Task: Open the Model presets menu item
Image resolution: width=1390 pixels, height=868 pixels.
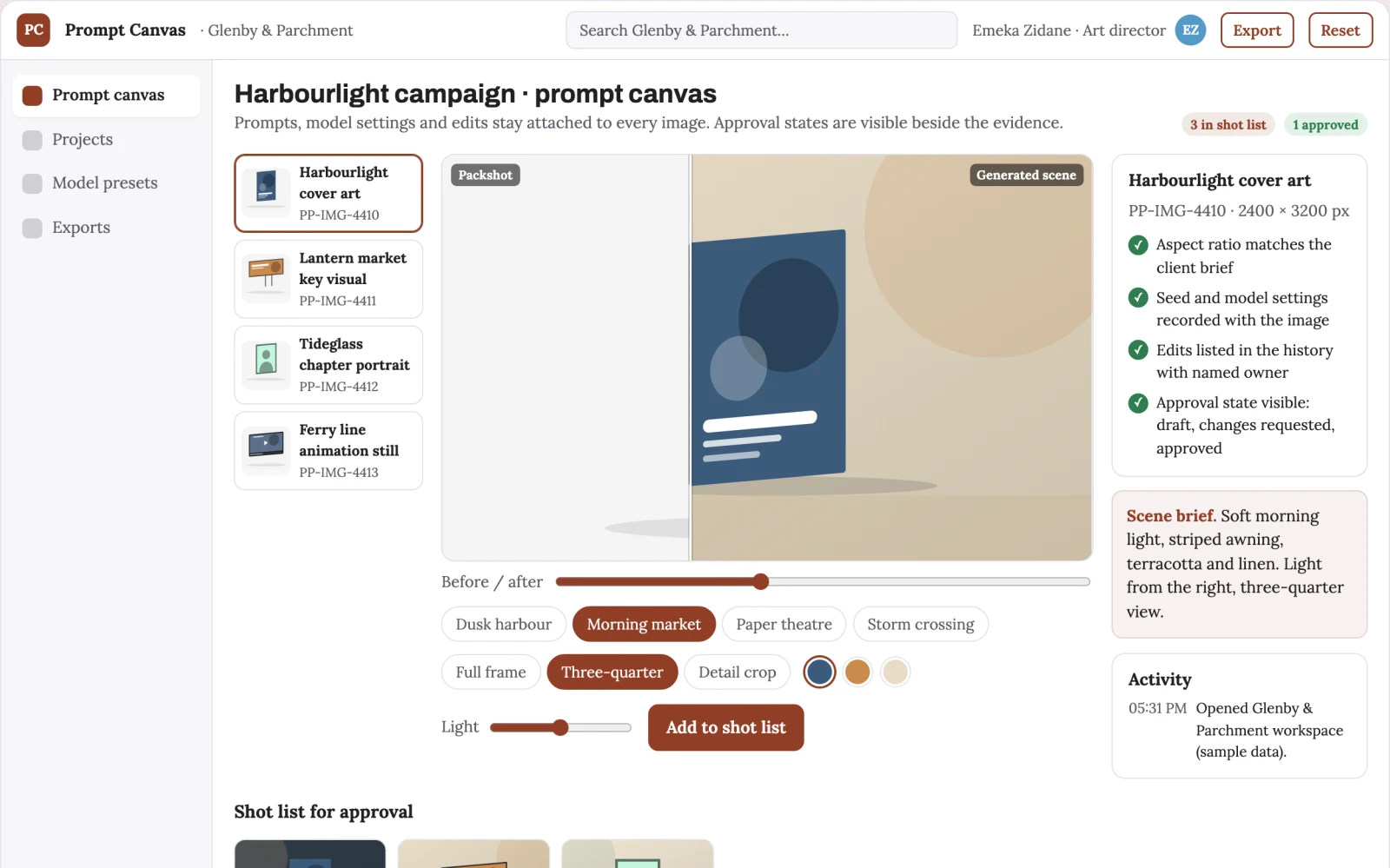Action: pos(107,183)
